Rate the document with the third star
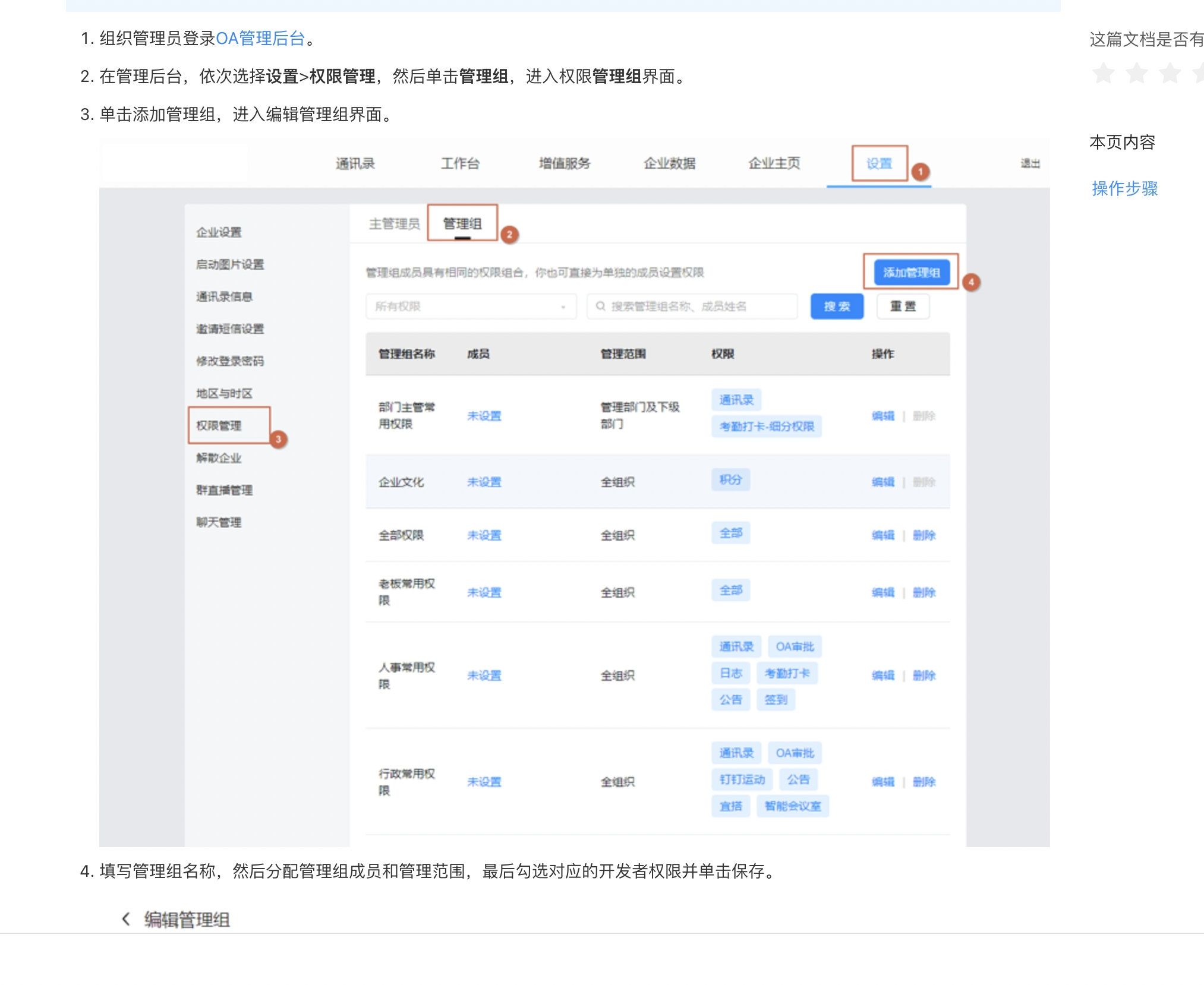Image resolution: width=1204 pixels, height=985 pixels. (1170, 73)
